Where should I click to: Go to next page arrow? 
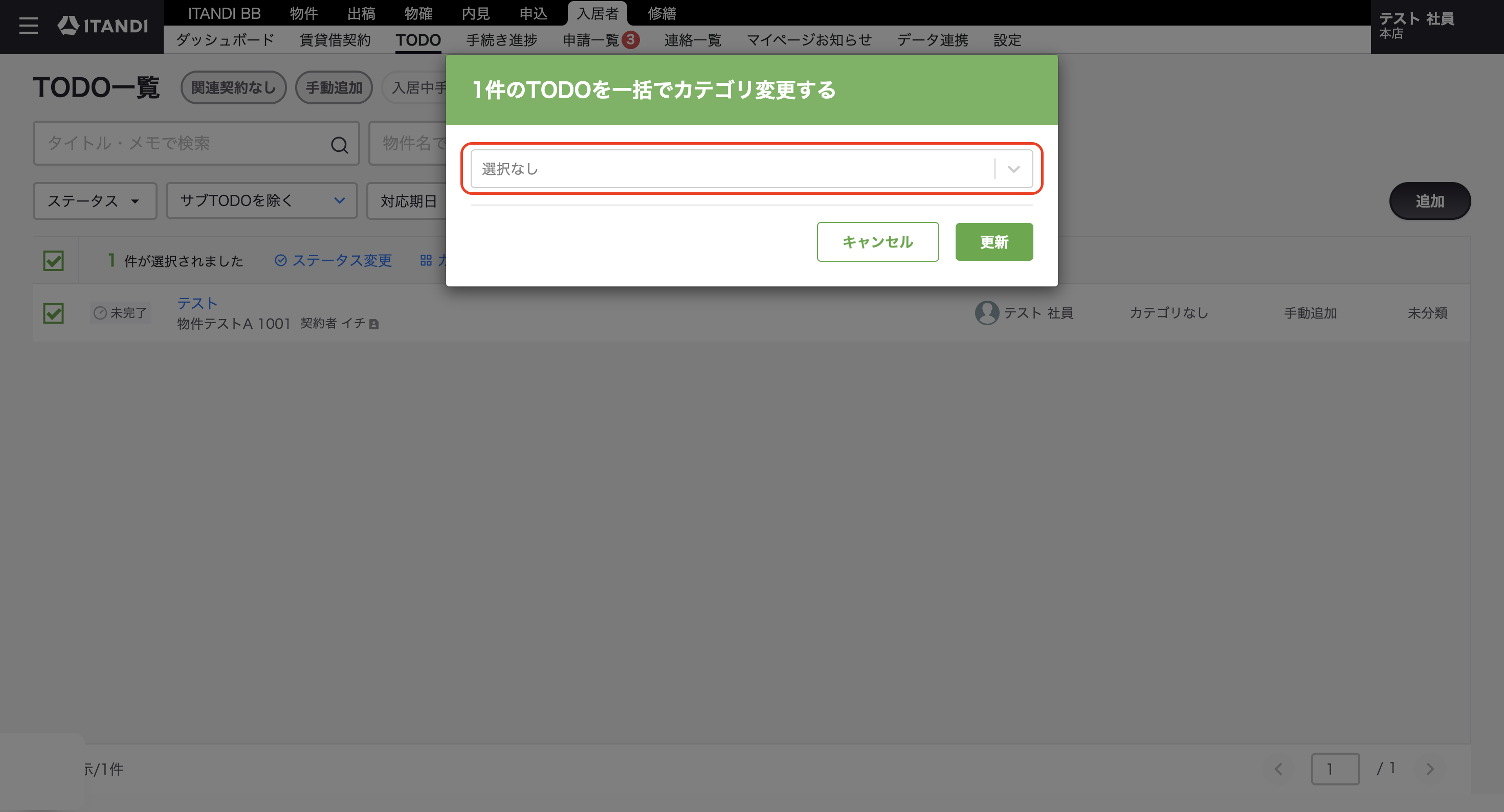[1430, 769]
